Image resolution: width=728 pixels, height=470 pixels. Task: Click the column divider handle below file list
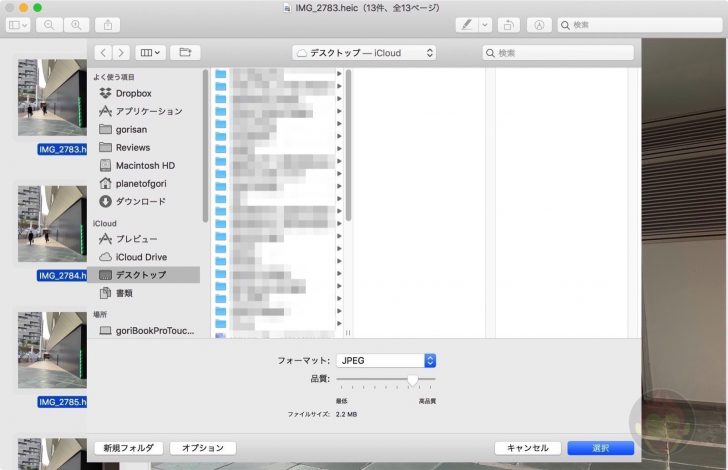(x=348, y=333)
